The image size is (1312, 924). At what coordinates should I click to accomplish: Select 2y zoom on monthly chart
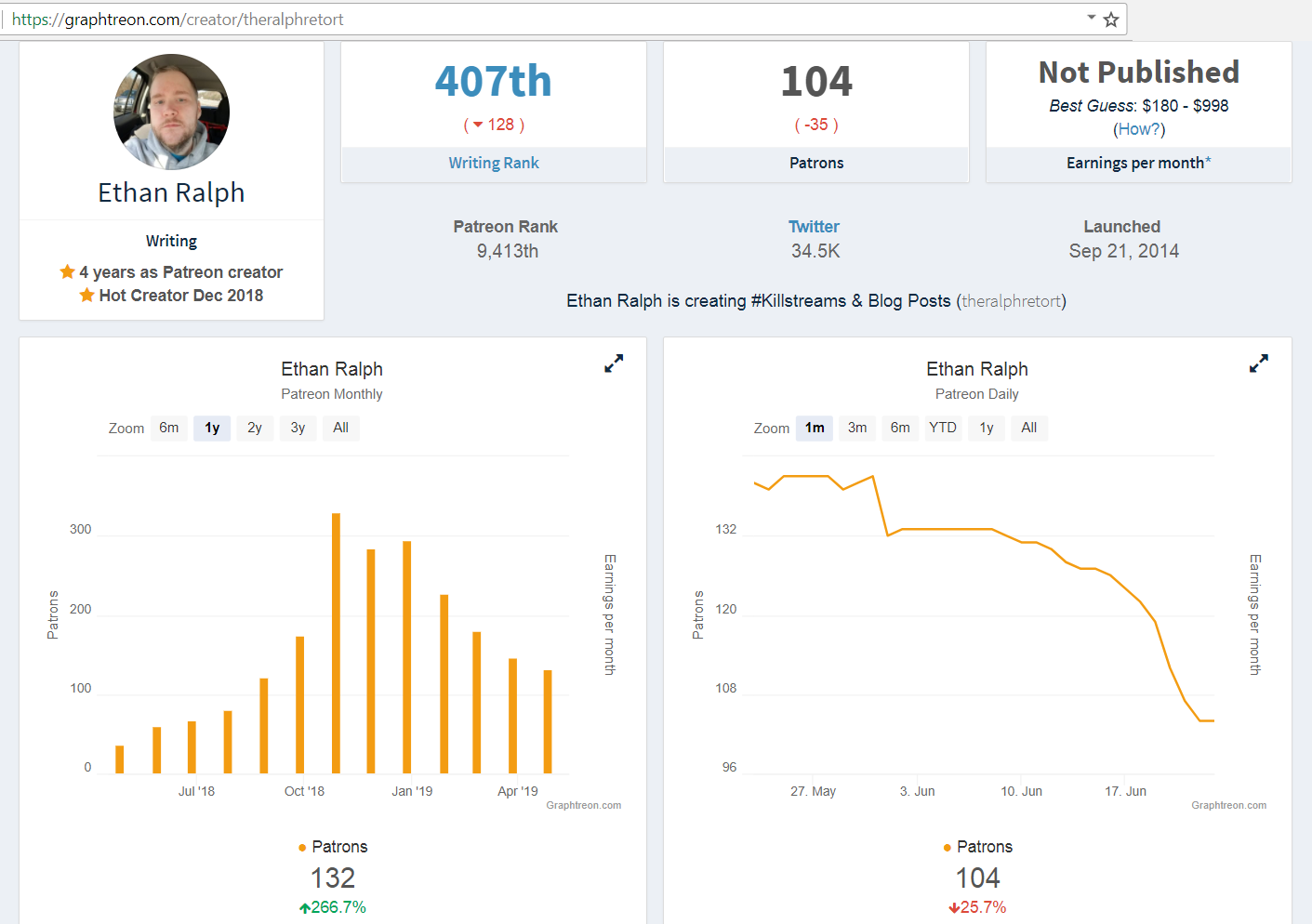[x=255, y=428]
